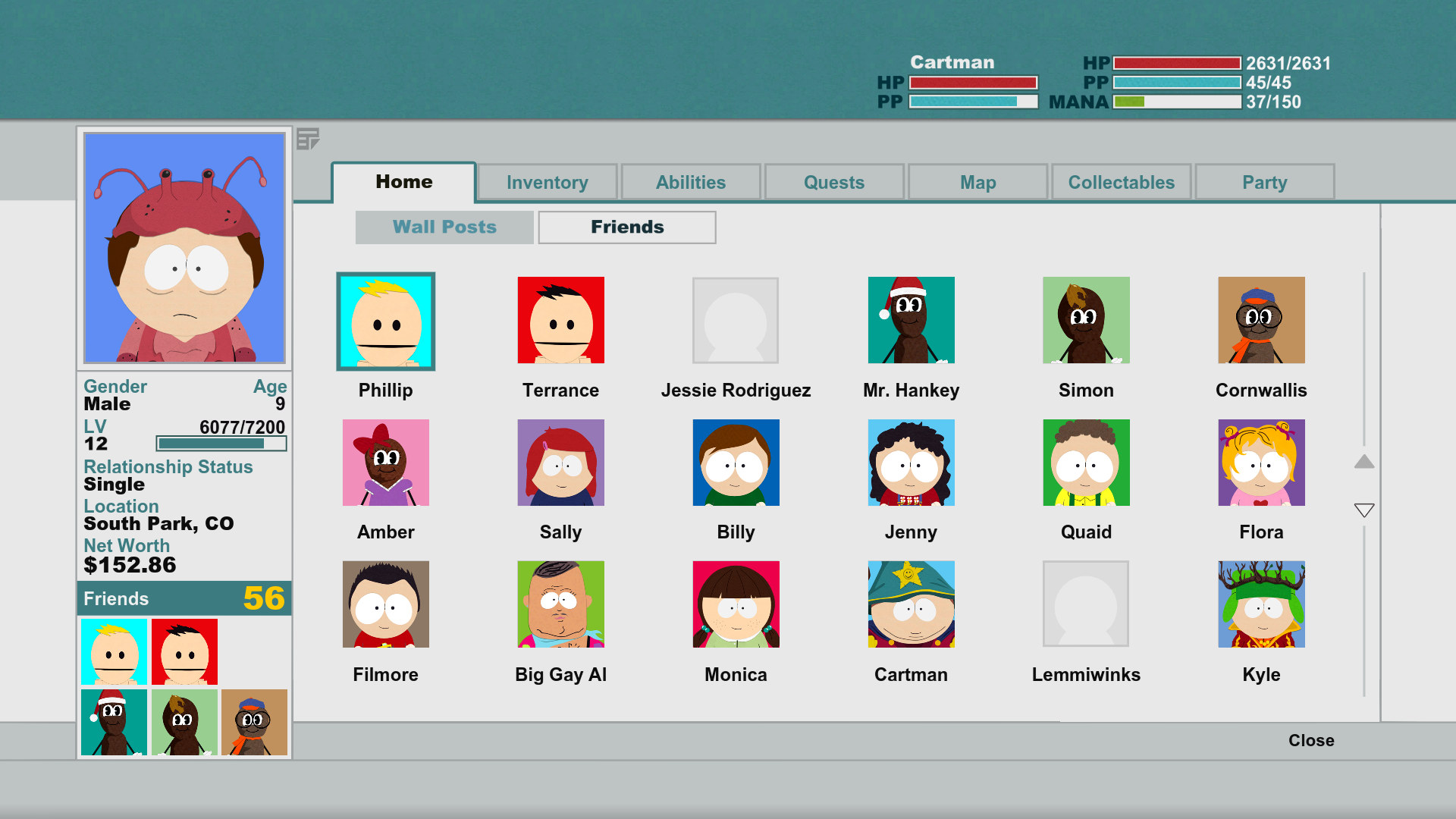Open Filmore's friend avatar
Viewport: 1456px width, 819px height.
click(x=385, y=604)
